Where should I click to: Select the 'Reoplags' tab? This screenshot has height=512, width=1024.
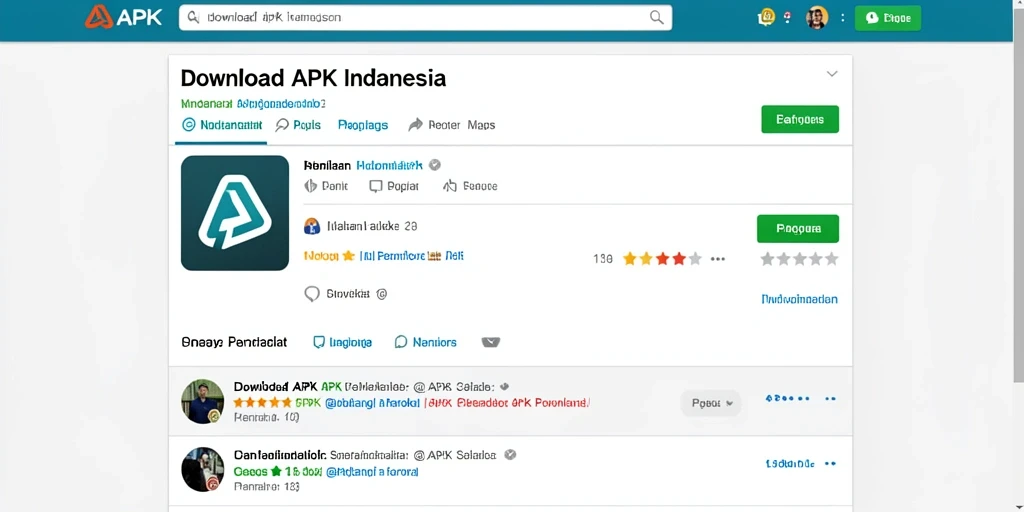363,125
